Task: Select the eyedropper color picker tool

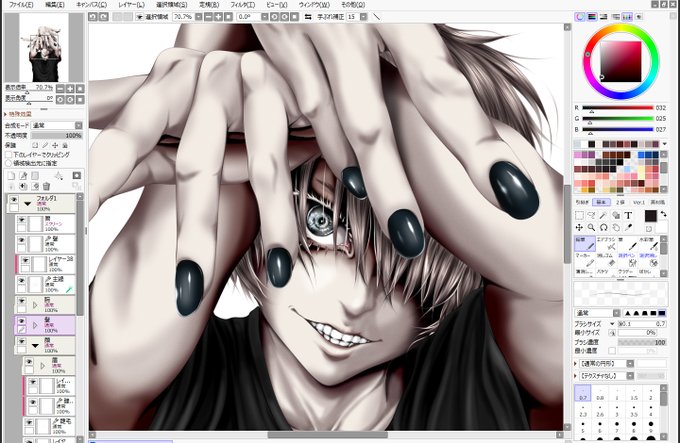Action: [628, 228]
